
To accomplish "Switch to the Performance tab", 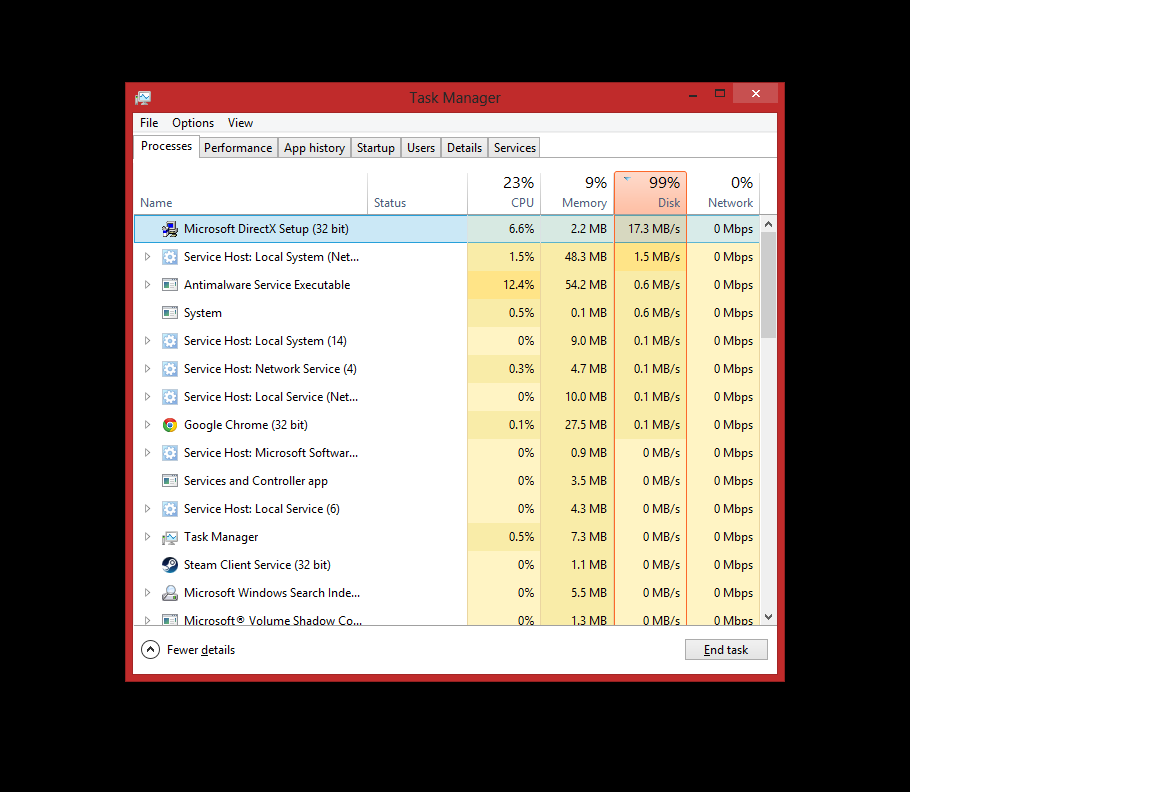I will (238, 148).
